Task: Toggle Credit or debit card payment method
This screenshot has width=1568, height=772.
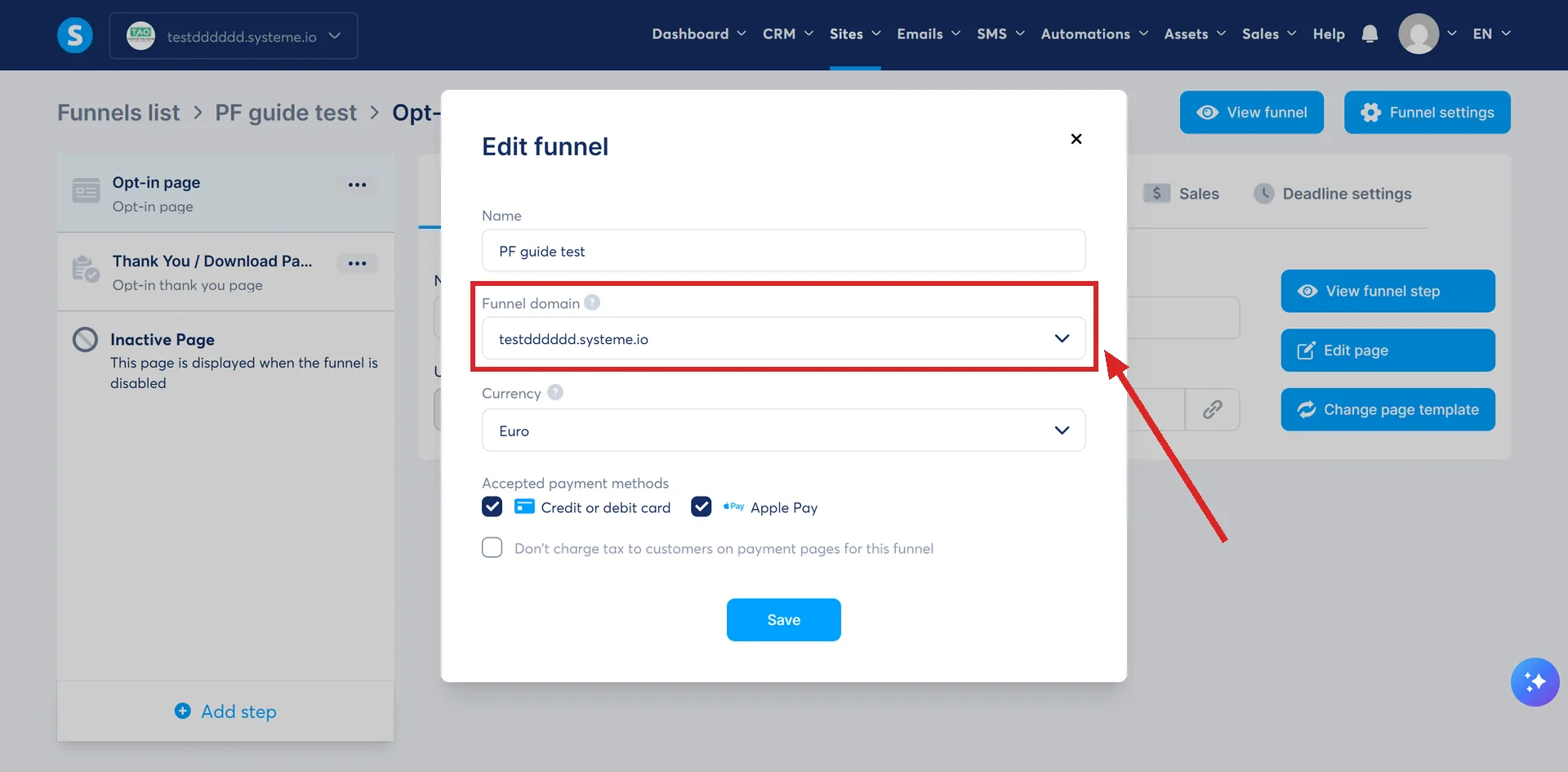Action: point(492,506)
